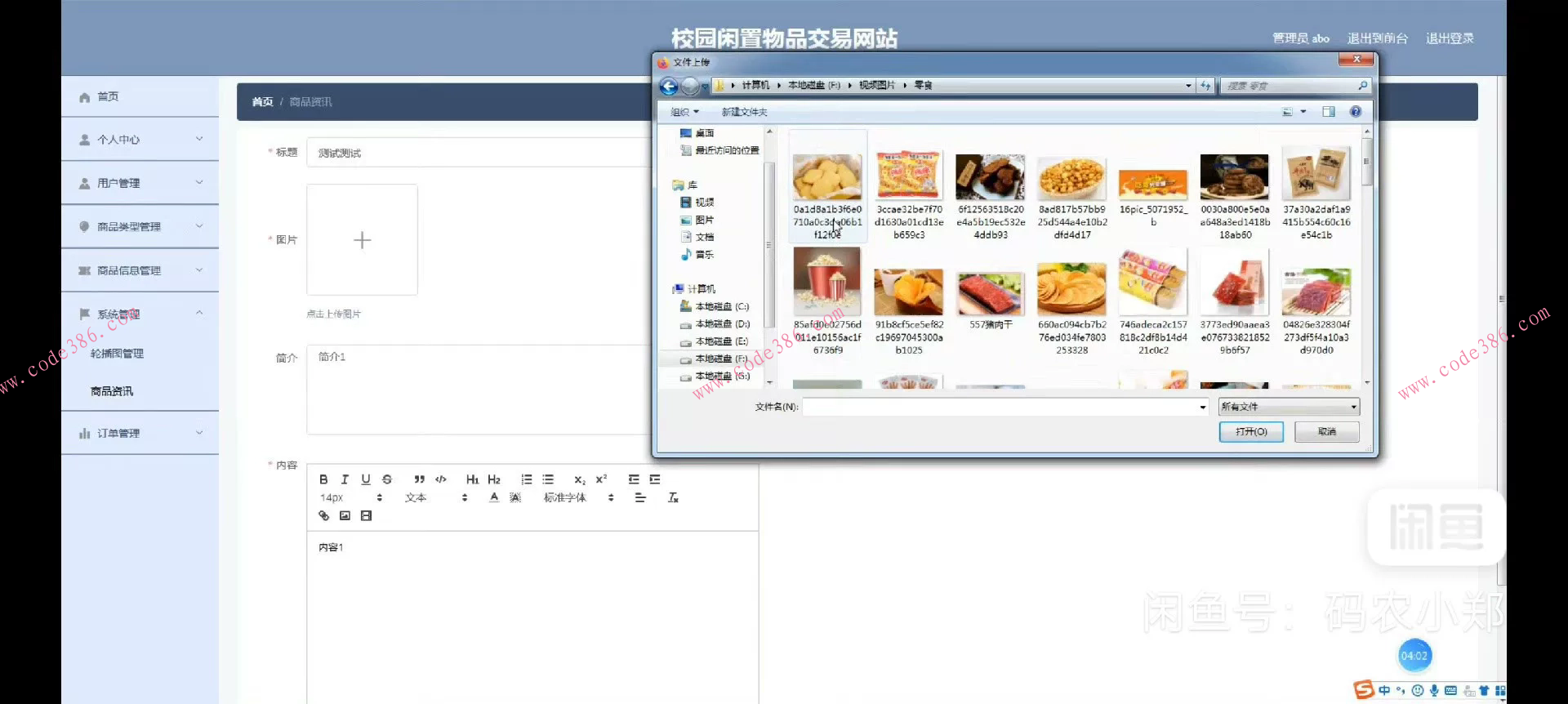Screen dimensions: 1568x704
Task: Open file dialog help
Action: (x=1356, y=112)
